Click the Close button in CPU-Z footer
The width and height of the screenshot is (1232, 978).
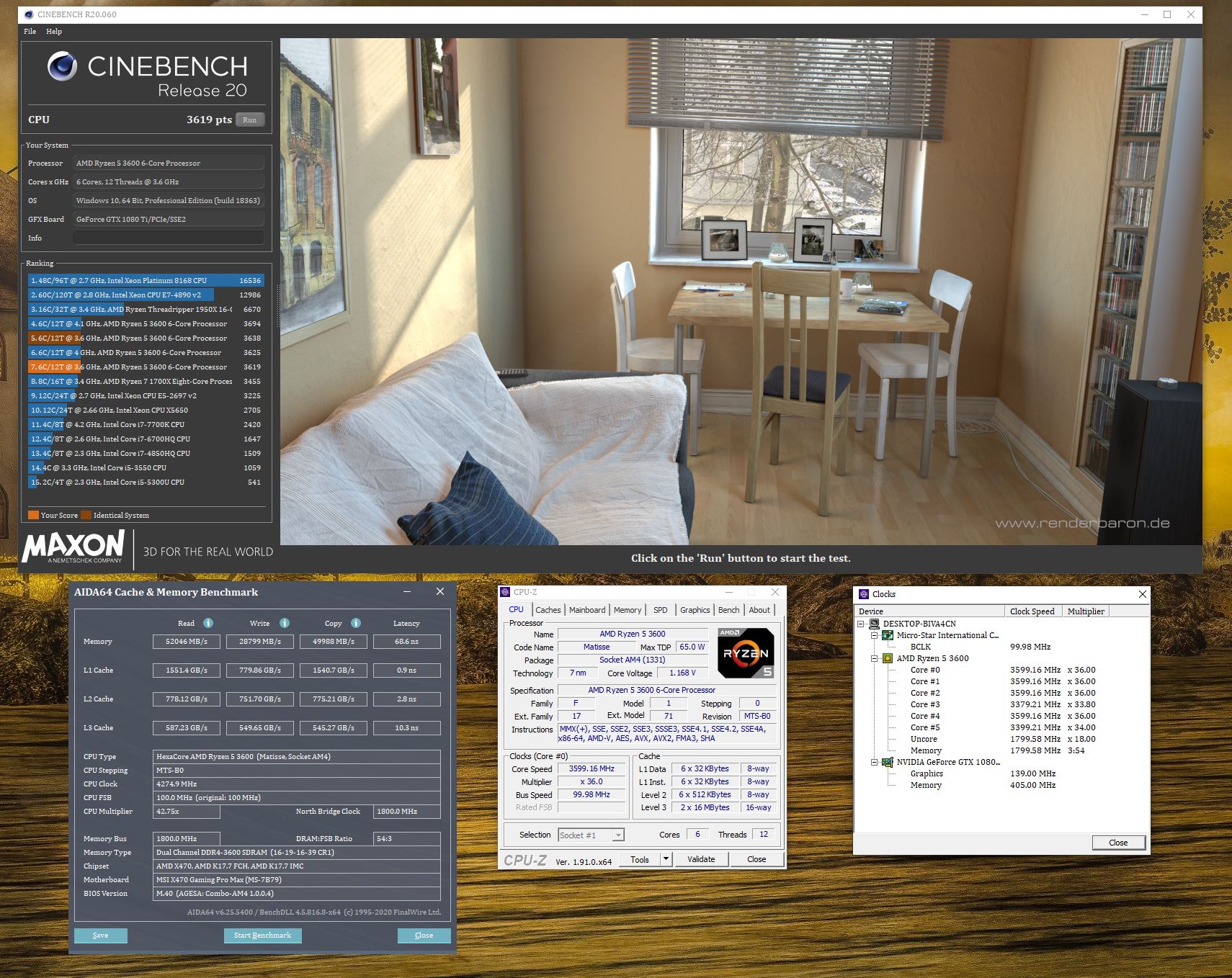[x=756, y=859]
